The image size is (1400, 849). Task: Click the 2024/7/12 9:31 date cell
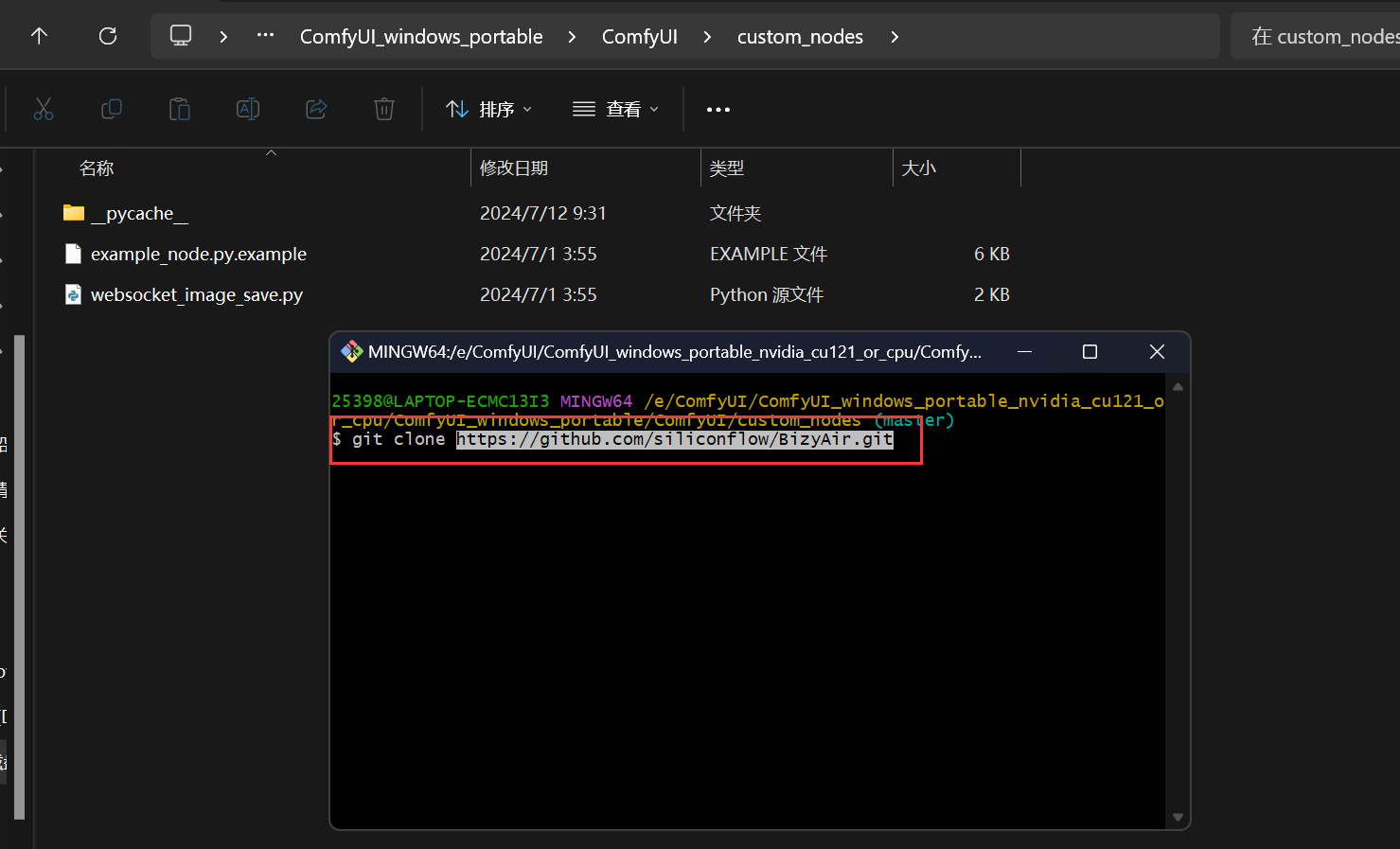[543, 214]
